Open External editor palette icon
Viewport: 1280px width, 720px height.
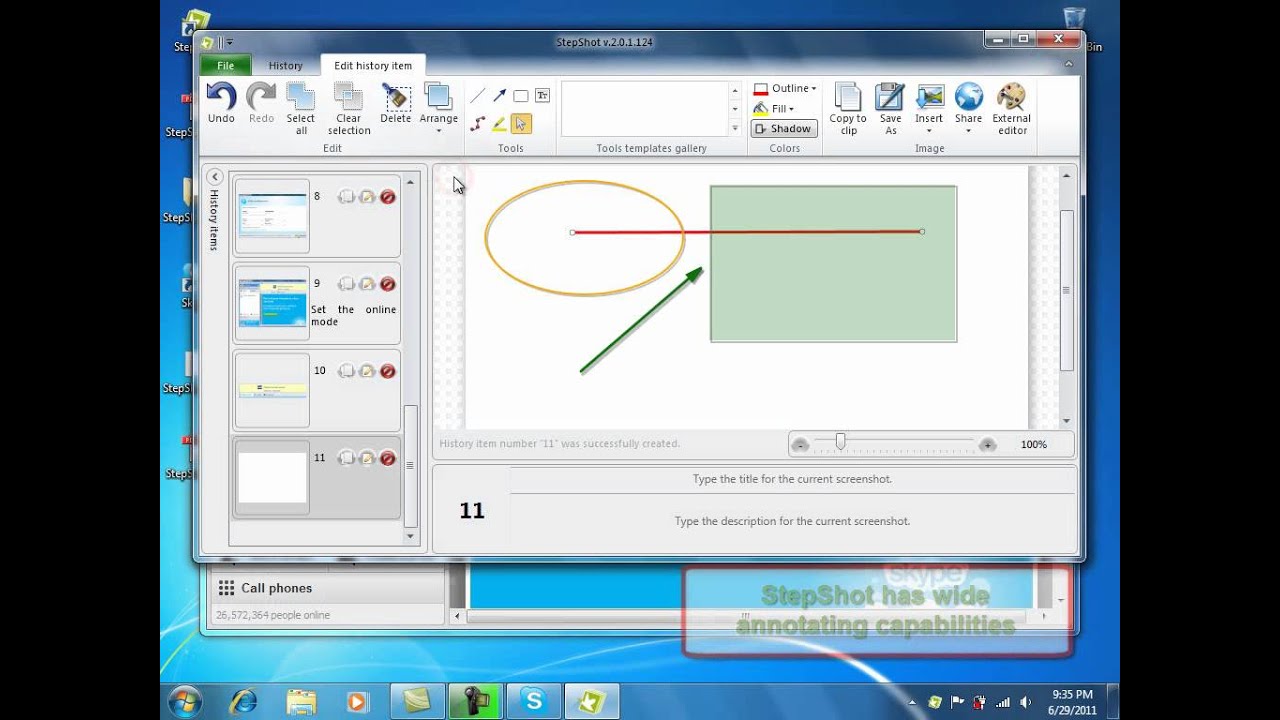(1011, 96)
